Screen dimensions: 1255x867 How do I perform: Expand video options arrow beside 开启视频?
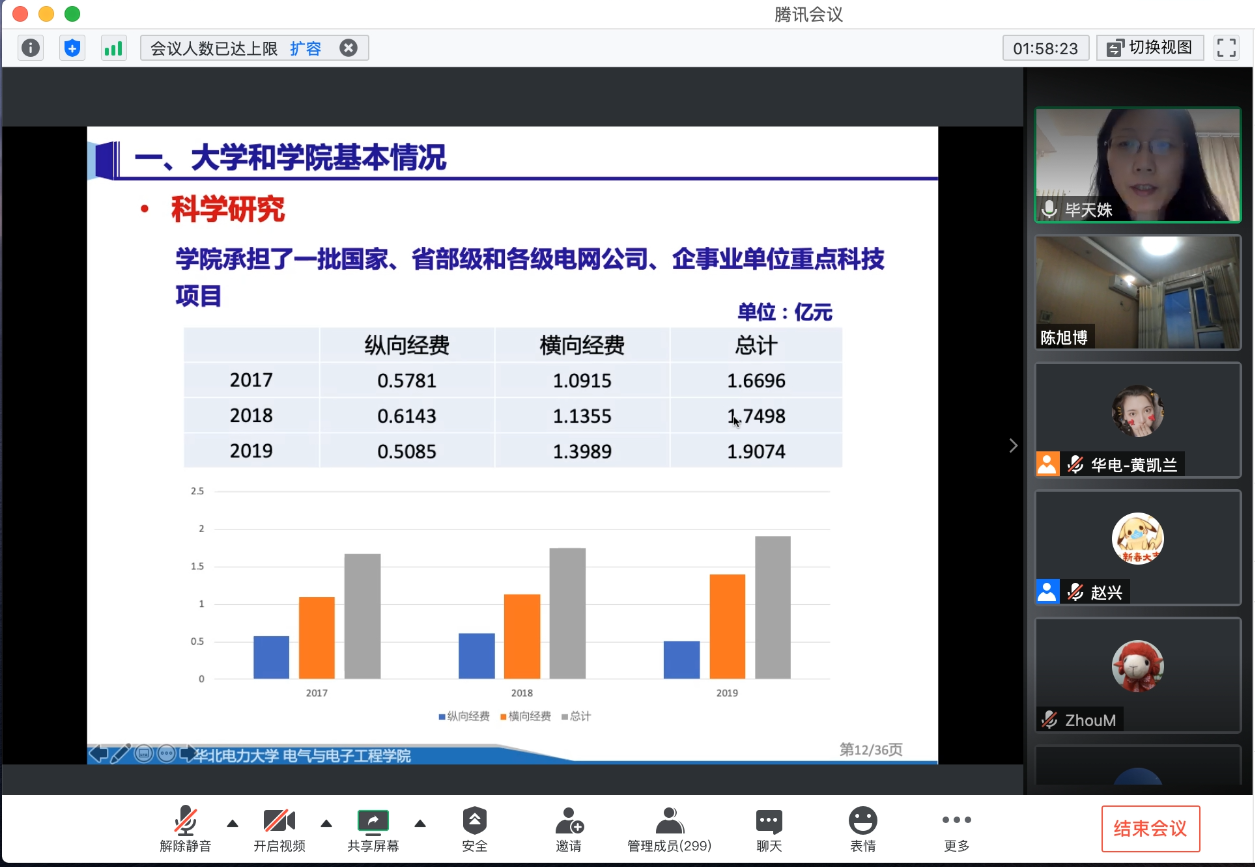[326, 823]
